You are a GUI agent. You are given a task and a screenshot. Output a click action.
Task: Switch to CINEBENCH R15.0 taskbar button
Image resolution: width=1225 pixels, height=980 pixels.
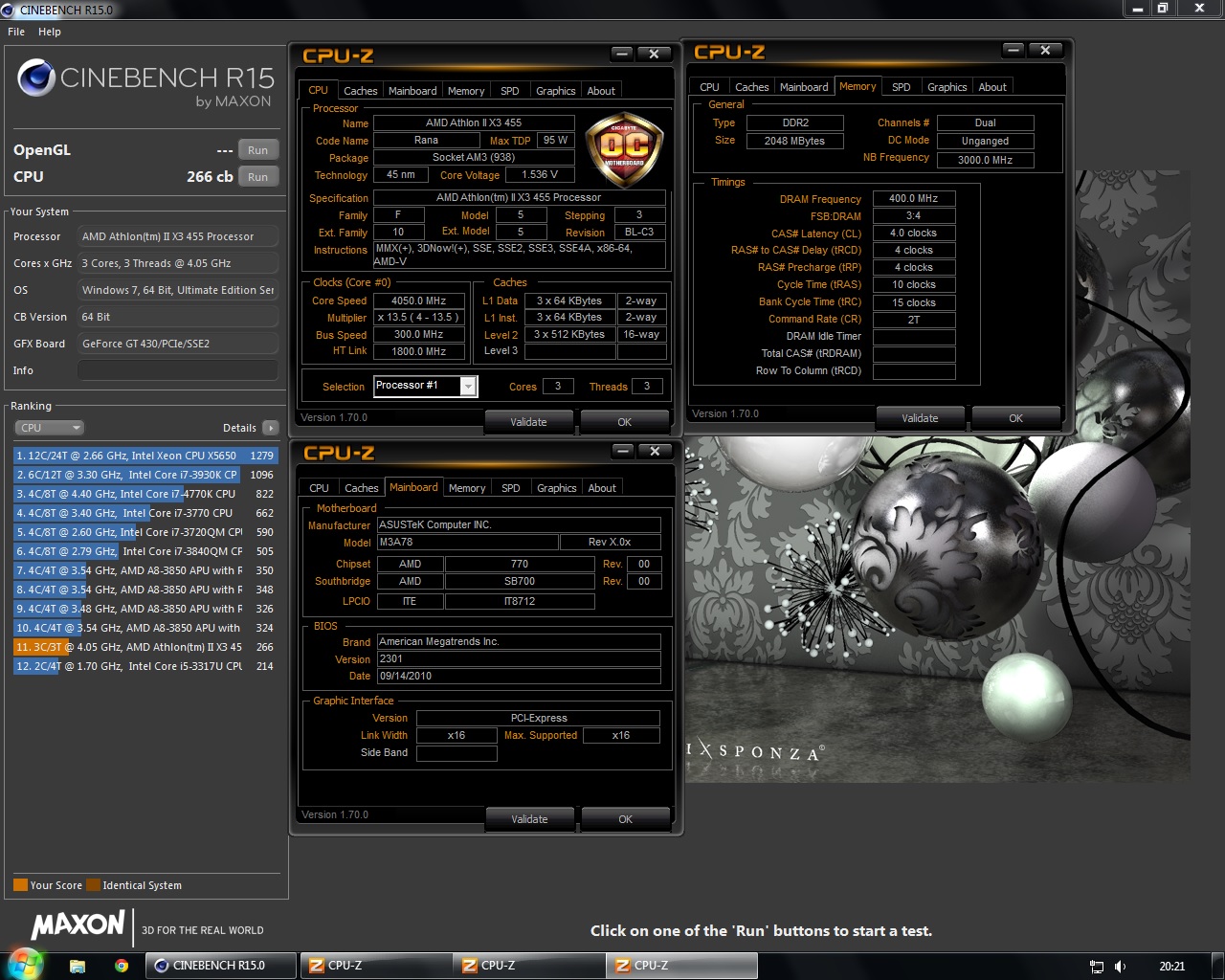[221, 966]
